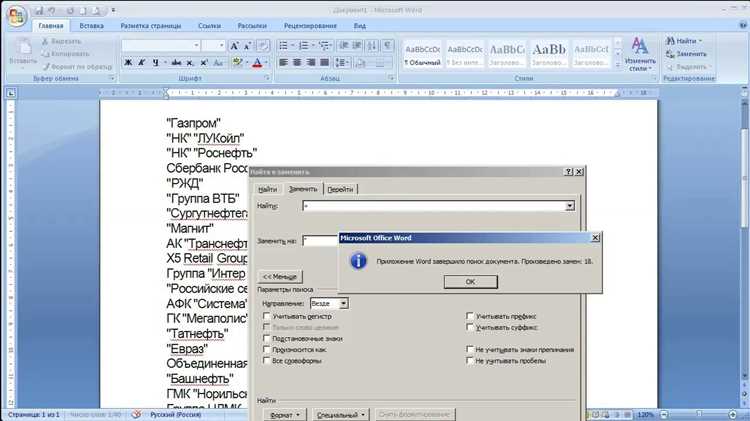Click the zoom in plus button
The image size is (750, 421).
(x=733, y=414)
